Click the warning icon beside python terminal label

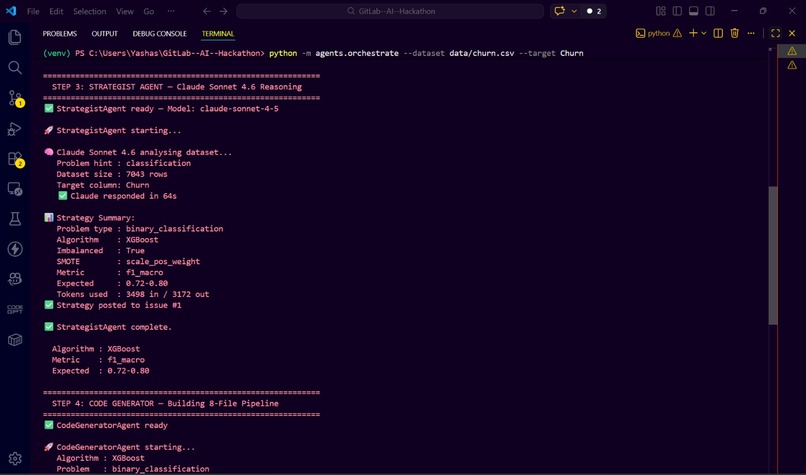677,33
